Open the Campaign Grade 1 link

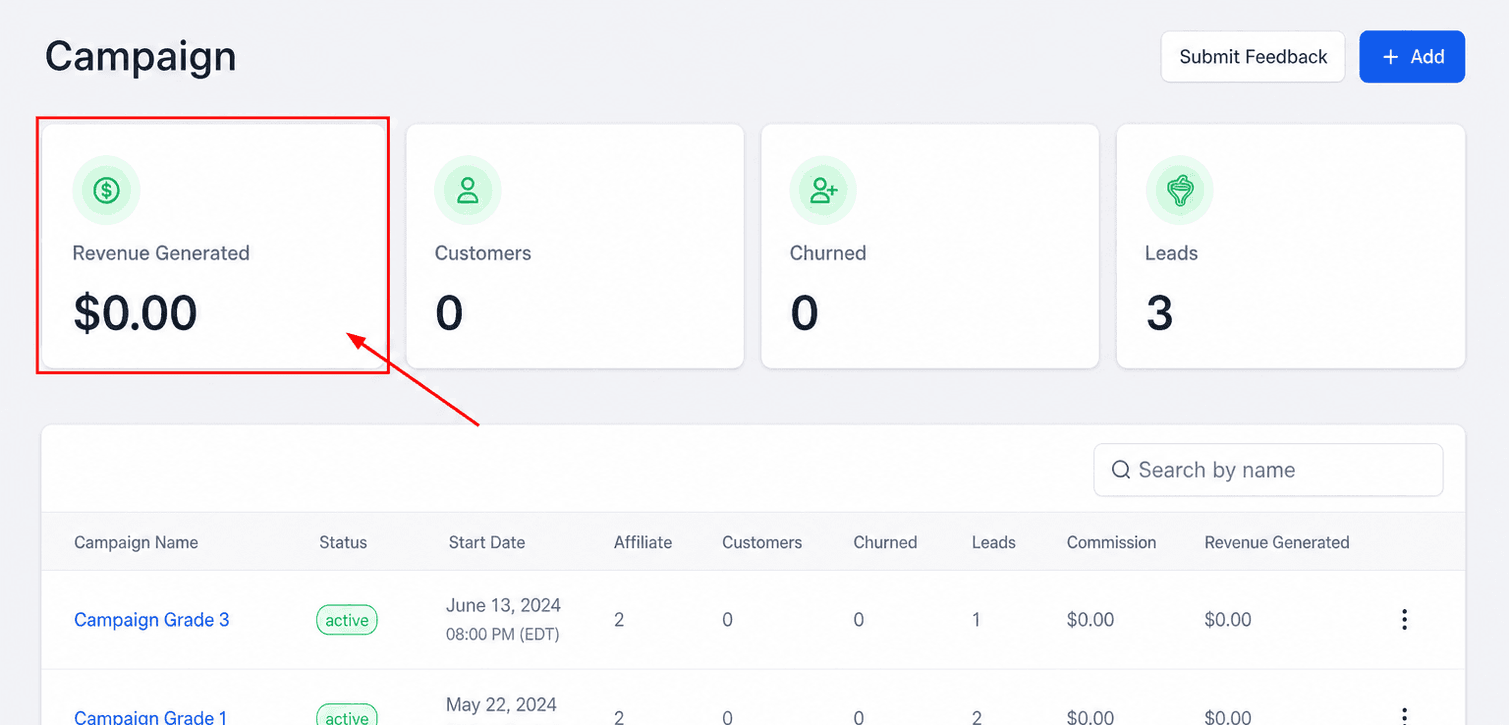coord(151,716)
